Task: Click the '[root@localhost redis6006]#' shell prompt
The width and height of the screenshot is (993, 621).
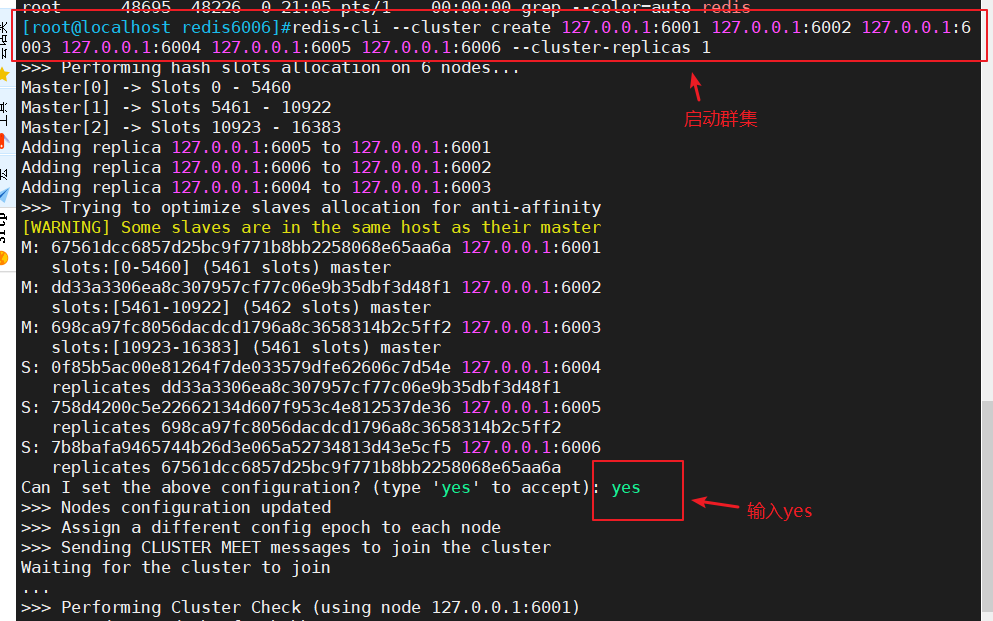Action: pyautogui.click(x=156, y=27)
